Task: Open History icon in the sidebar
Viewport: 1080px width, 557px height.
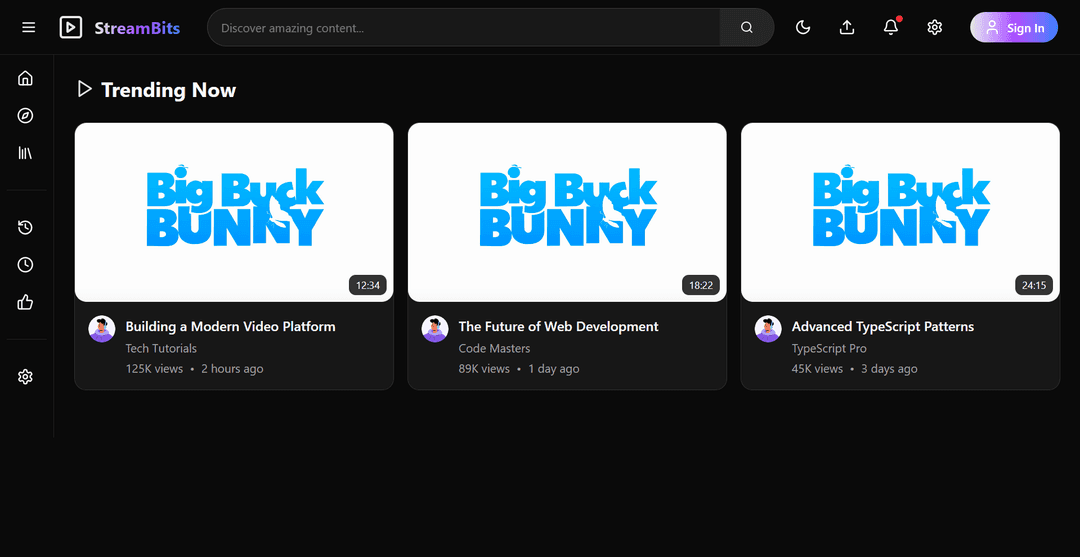Action: [25, 227]
